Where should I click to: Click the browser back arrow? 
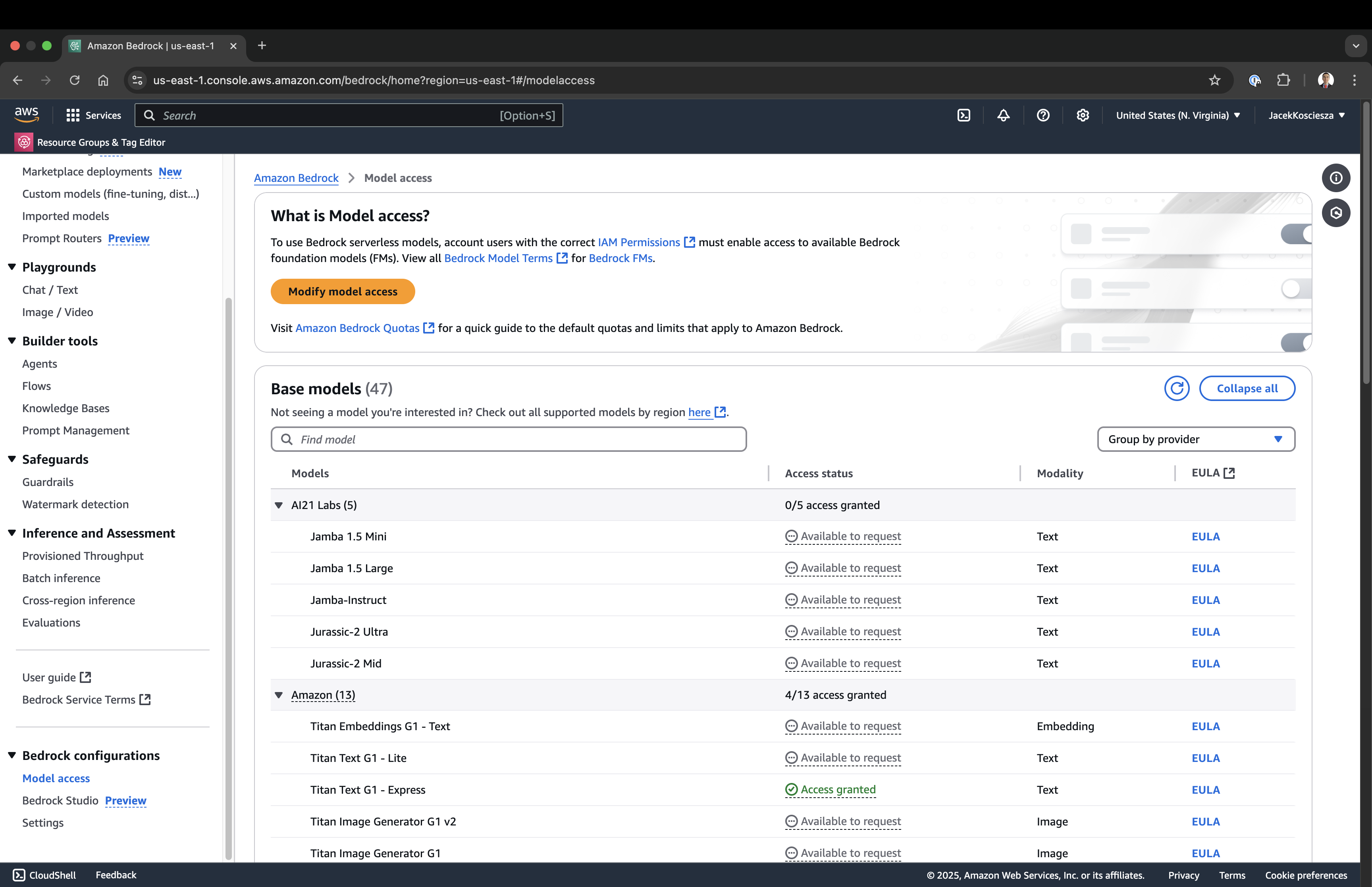pos(17,80)
